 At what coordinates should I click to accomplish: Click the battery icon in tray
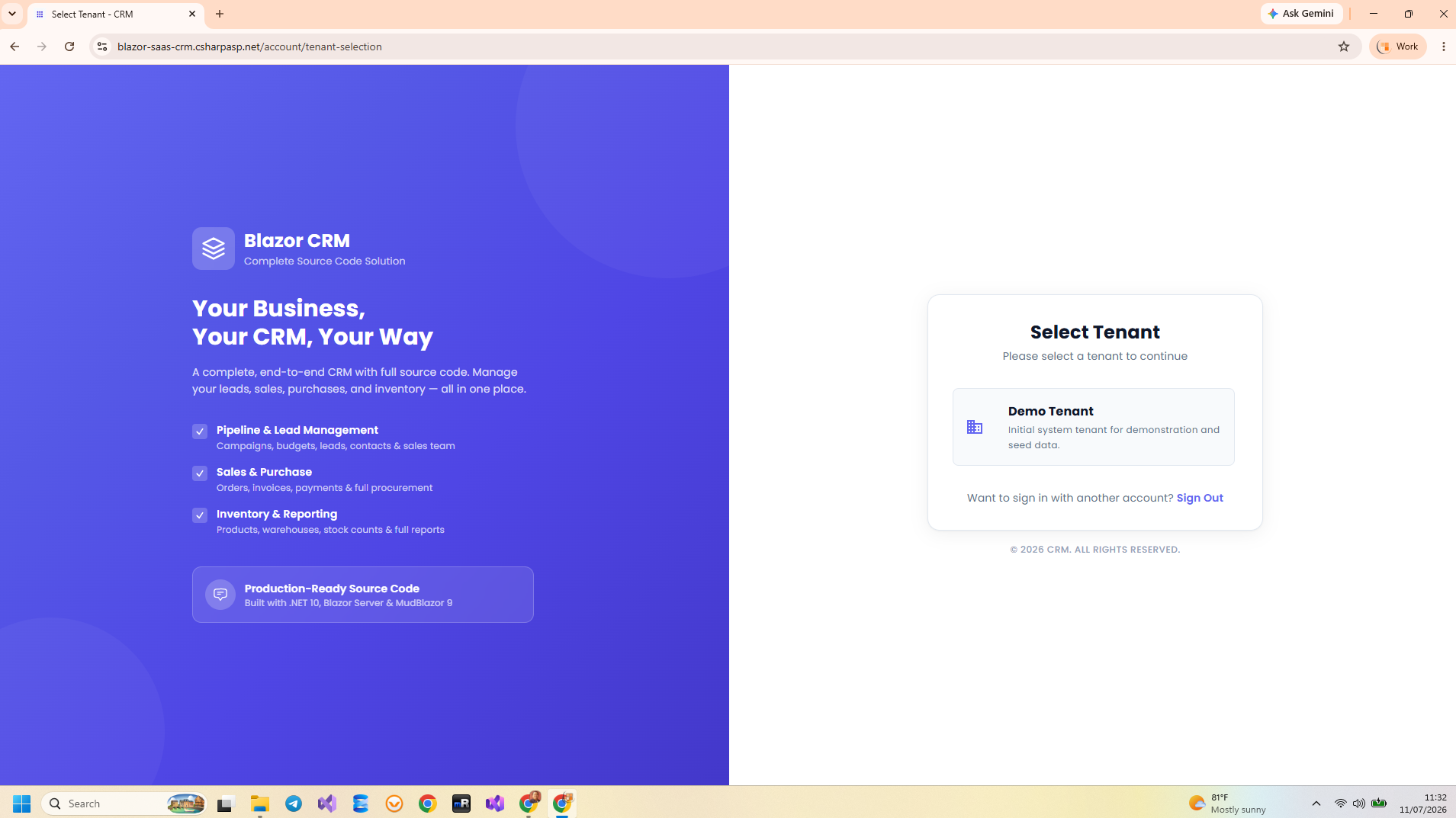pos(1379,804)
